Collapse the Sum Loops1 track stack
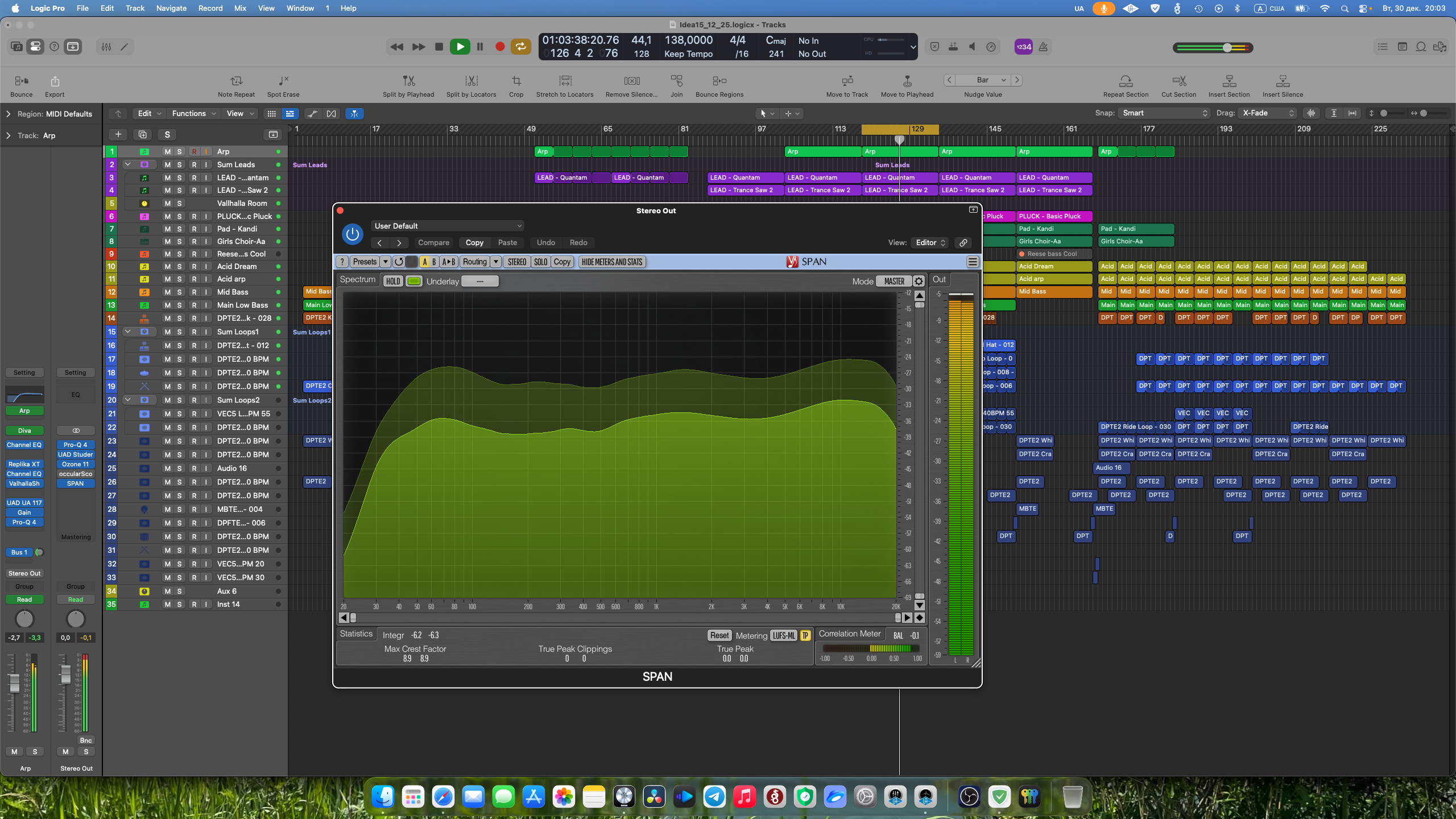Screen dimensions: 1456x819 128,332
